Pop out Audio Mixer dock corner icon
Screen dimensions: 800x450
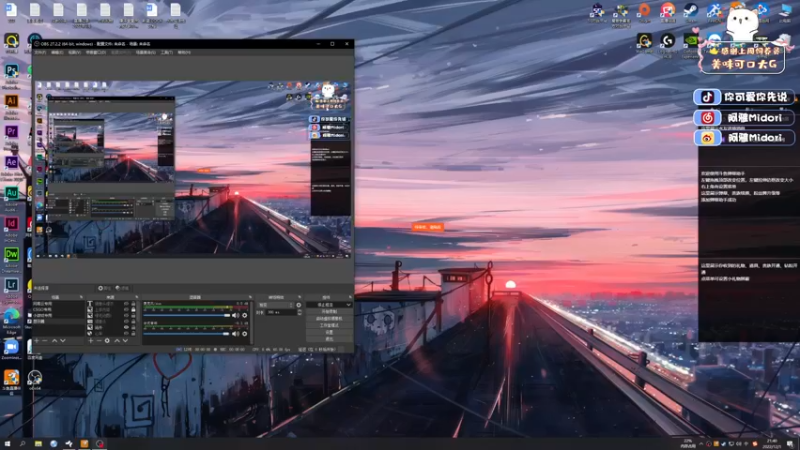coord(250,297)
